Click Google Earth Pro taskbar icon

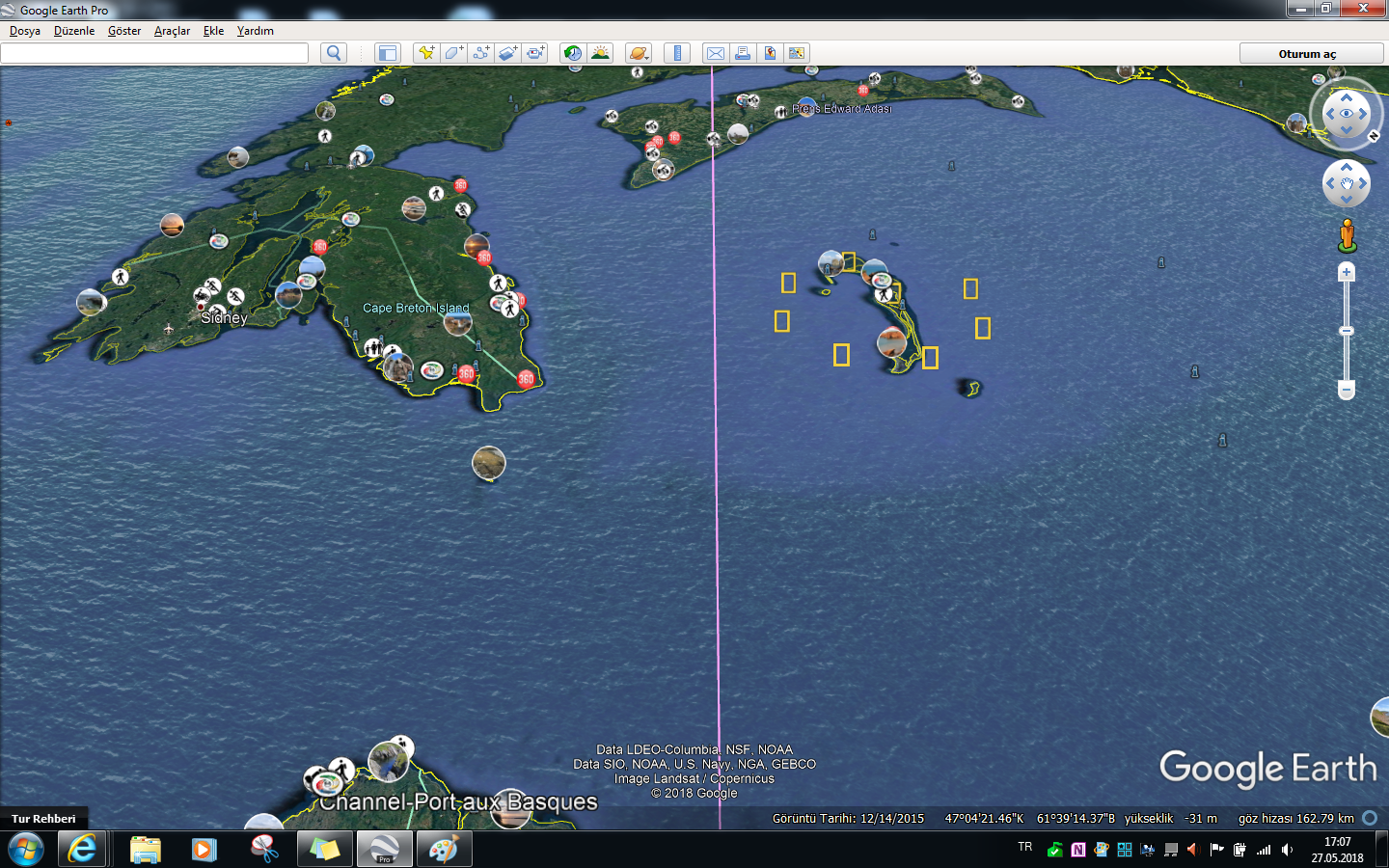[x=385, y=850]
